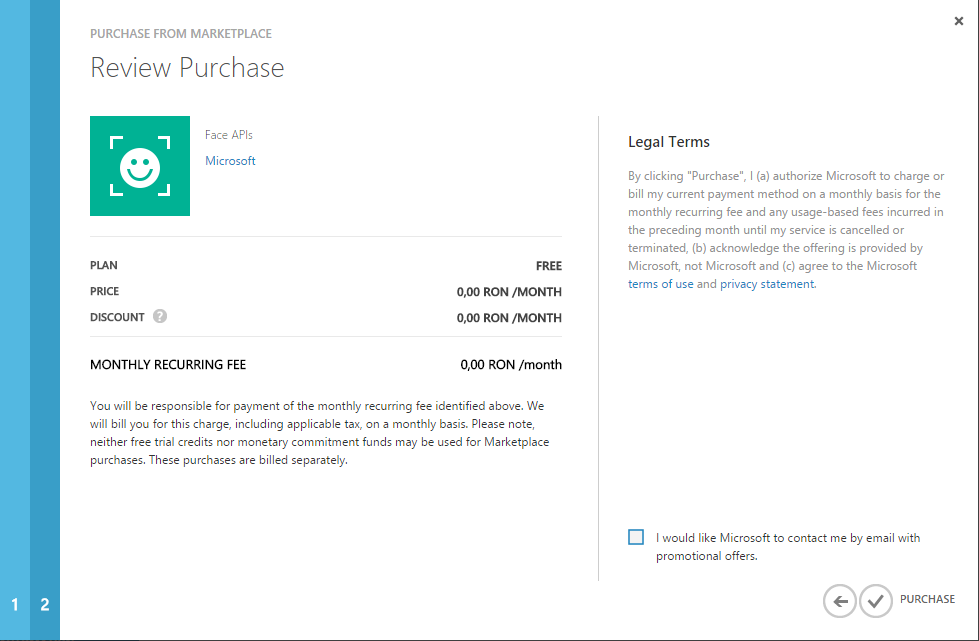Click the Review Purchase title
Screen dimensions: 979x641
point(187,67)
